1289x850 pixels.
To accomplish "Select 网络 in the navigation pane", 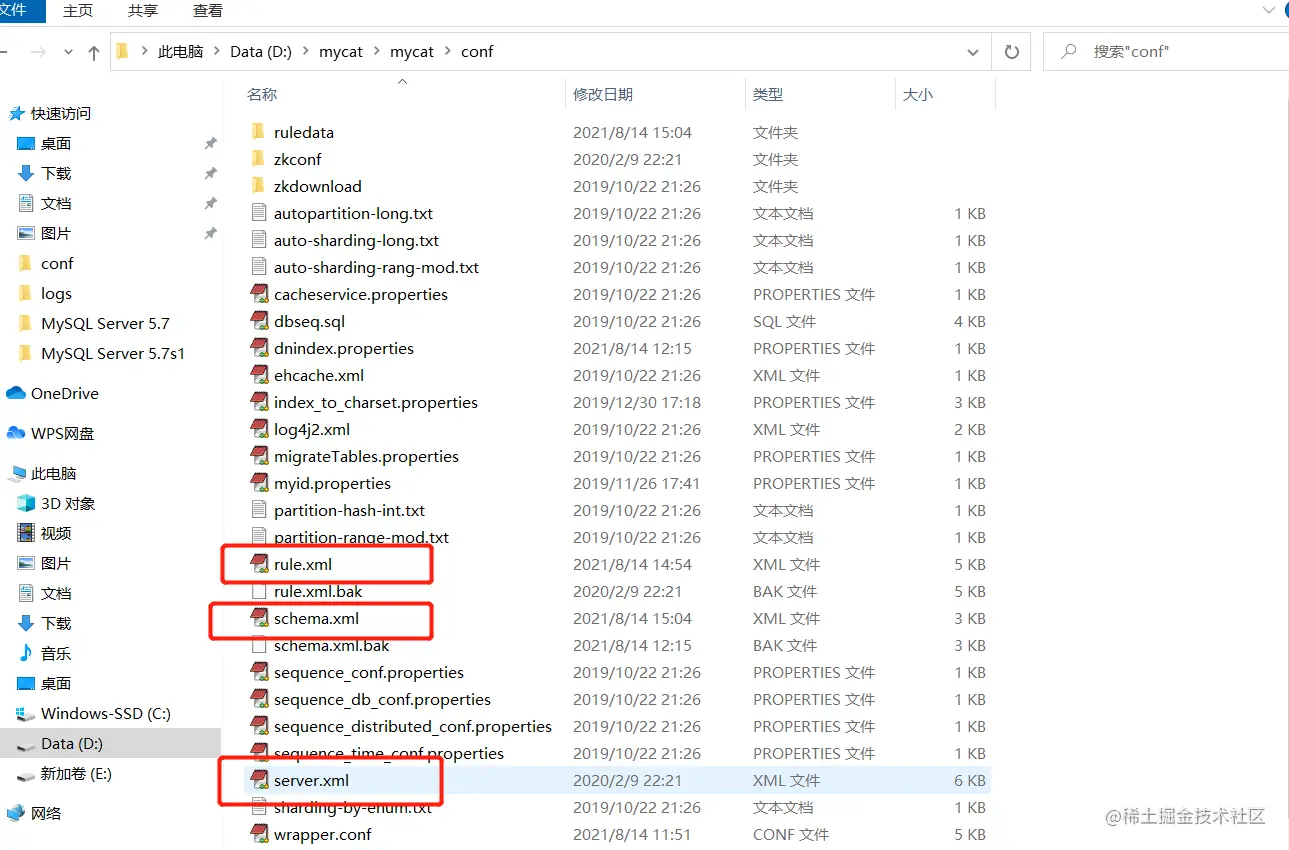I will 46,813.
